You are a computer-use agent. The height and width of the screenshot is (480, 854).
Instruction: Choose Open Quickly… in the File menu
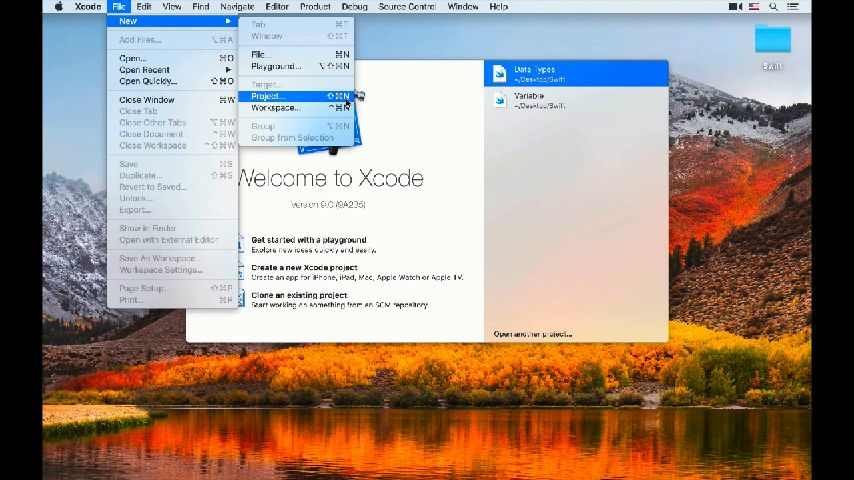pos(173,81)
